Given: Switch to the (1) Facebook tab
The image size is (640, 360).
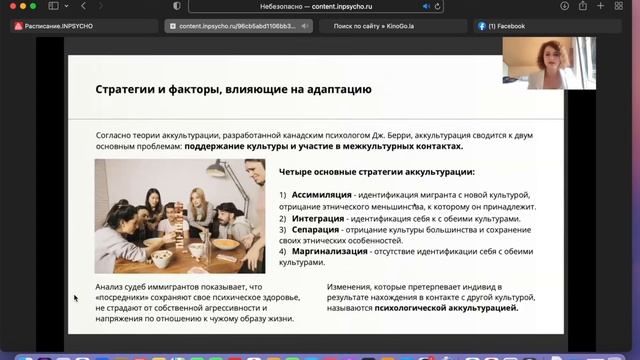Looking at the screenshot, I should click(547, 26).
